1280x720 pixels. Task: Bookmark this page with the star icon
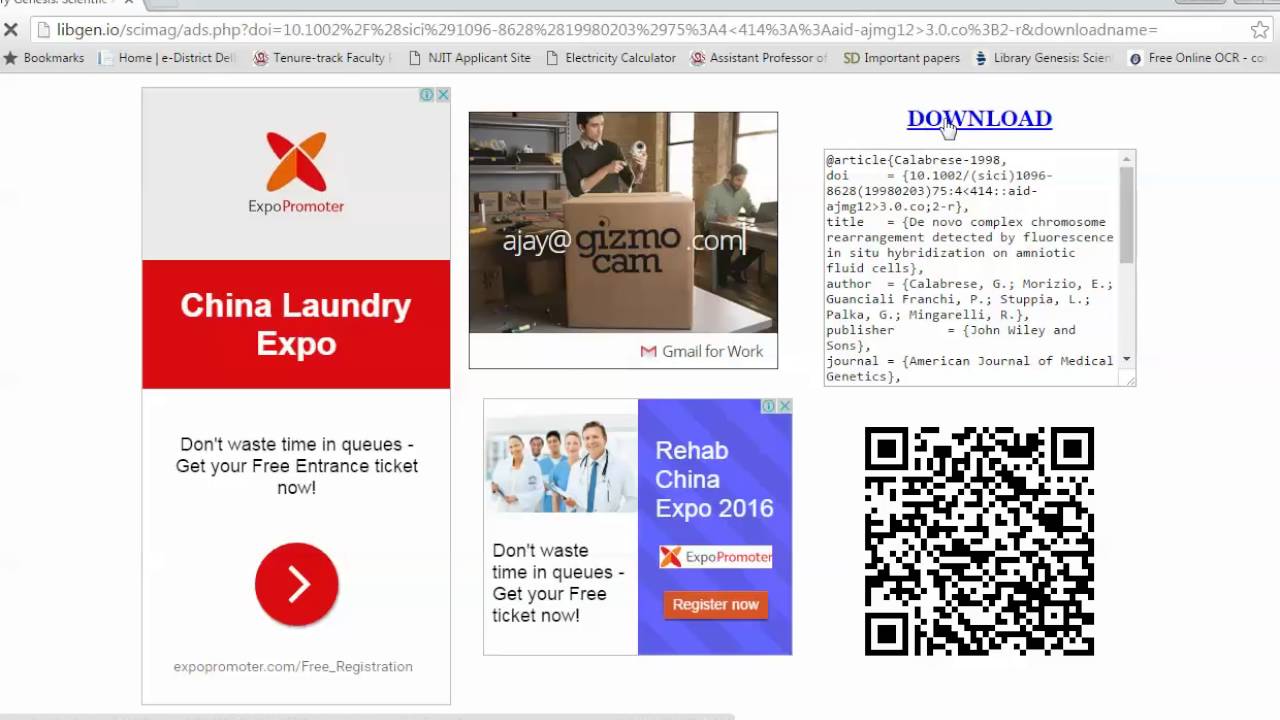point(1260,30)
